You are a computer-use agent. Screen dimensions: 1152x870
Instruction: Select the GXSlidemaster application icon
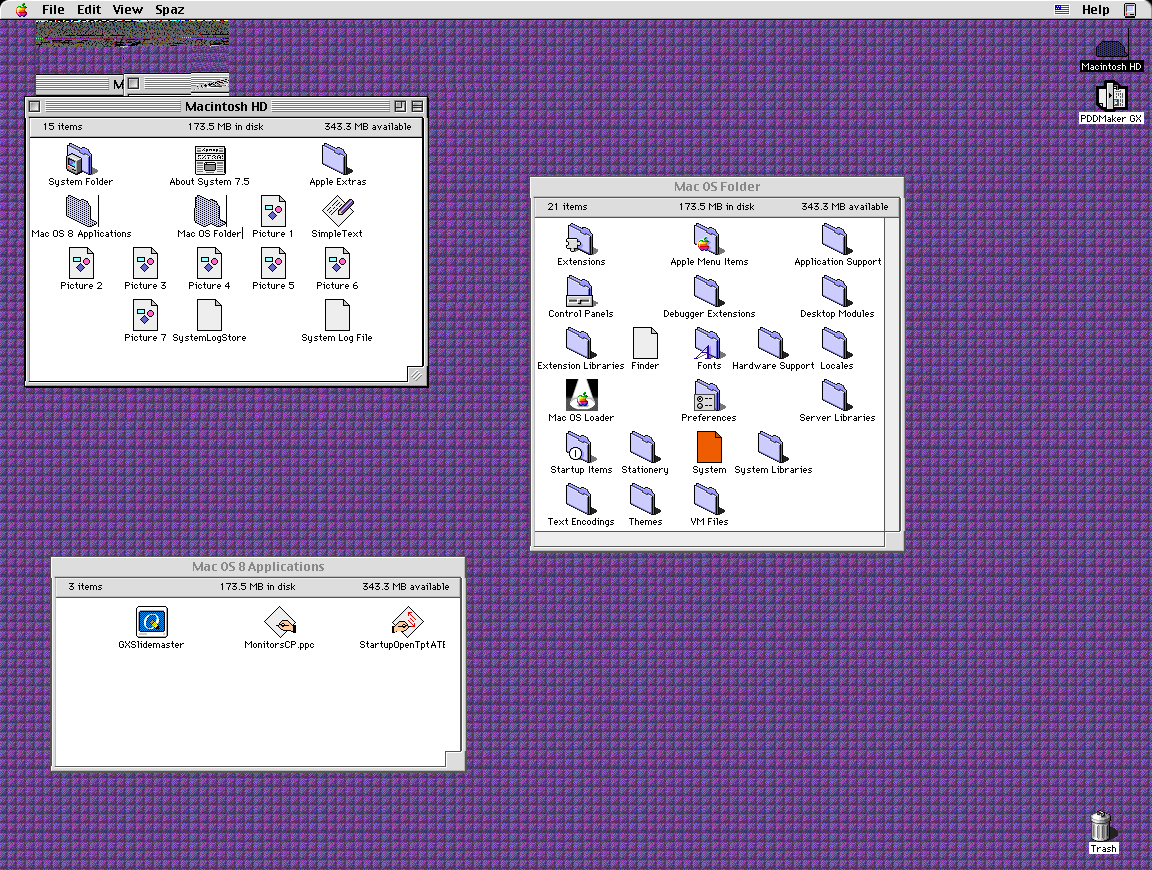pyautogui.click(x=151, y=622)
